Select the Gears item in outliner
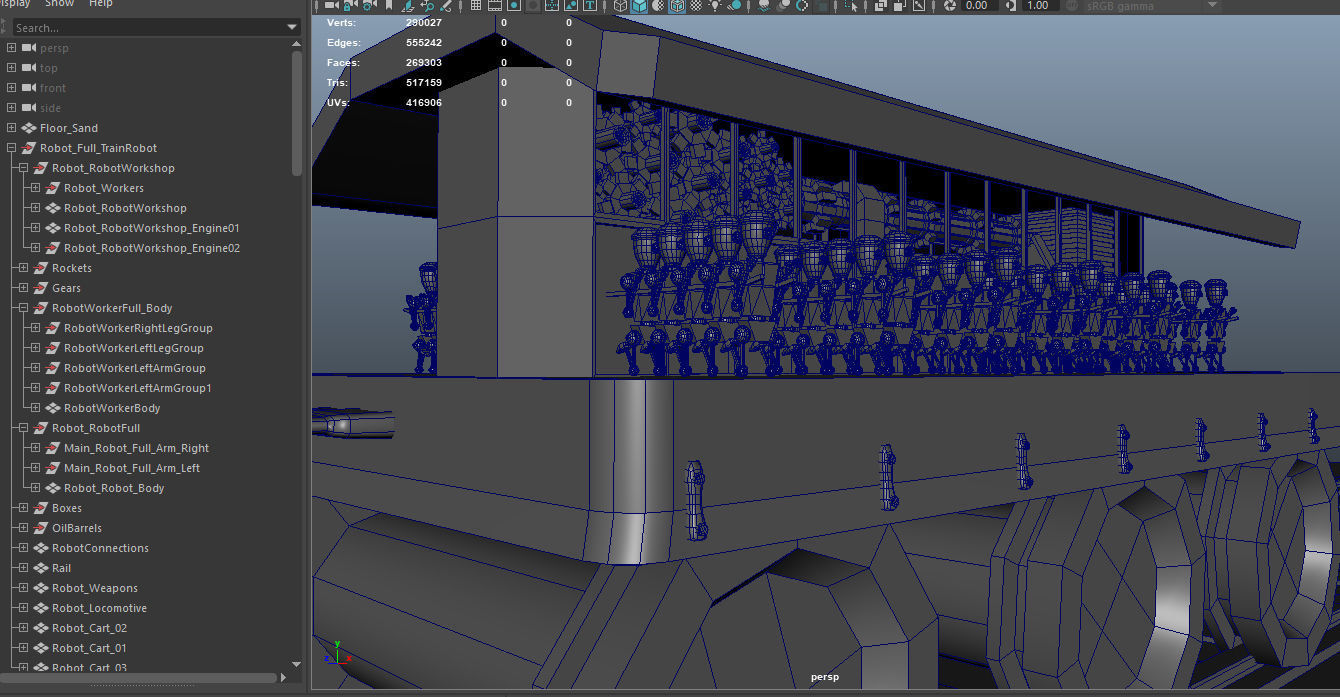1340x697 pixels. 66,288
